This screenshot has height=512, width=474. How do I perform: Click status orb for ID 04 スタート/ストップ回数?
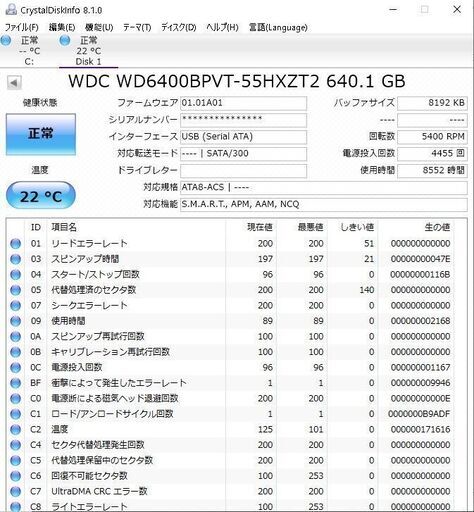click(15, 275)
